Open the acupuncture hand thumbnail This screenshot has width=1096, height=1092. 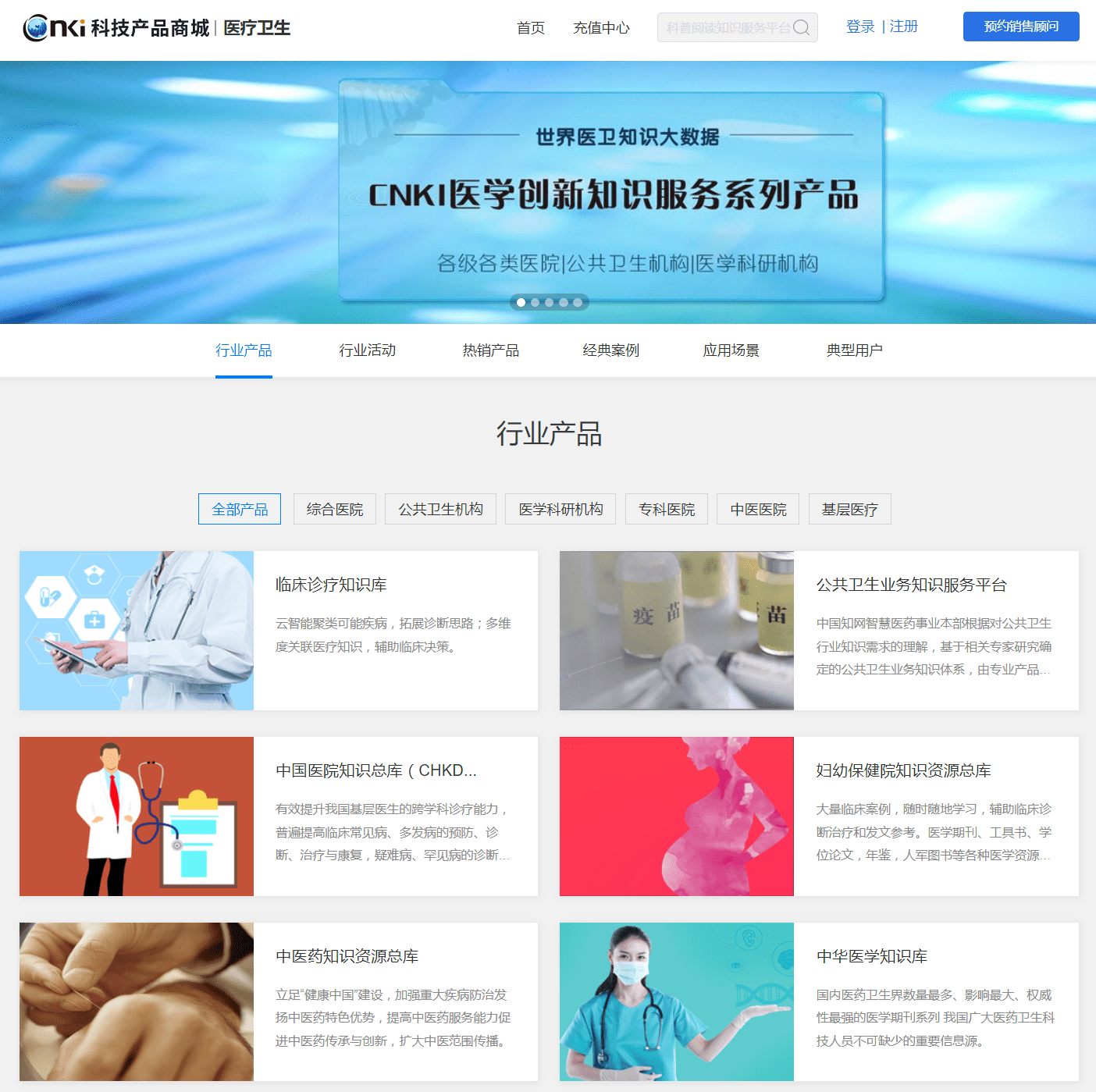tap(137, 1002)
